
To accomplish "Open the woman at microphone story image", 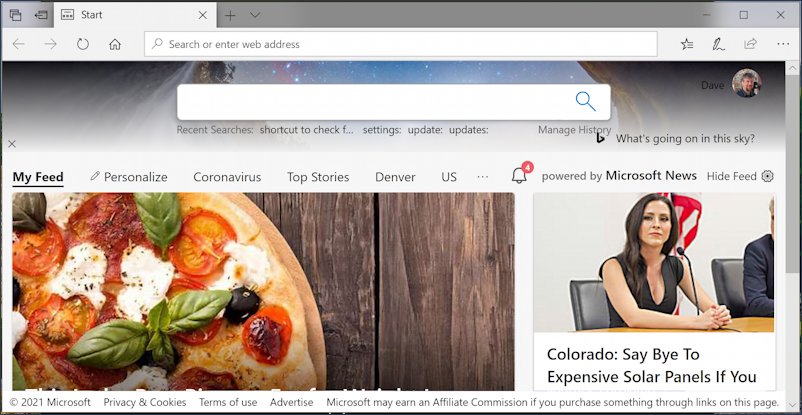I will click(x=654, y=262).
